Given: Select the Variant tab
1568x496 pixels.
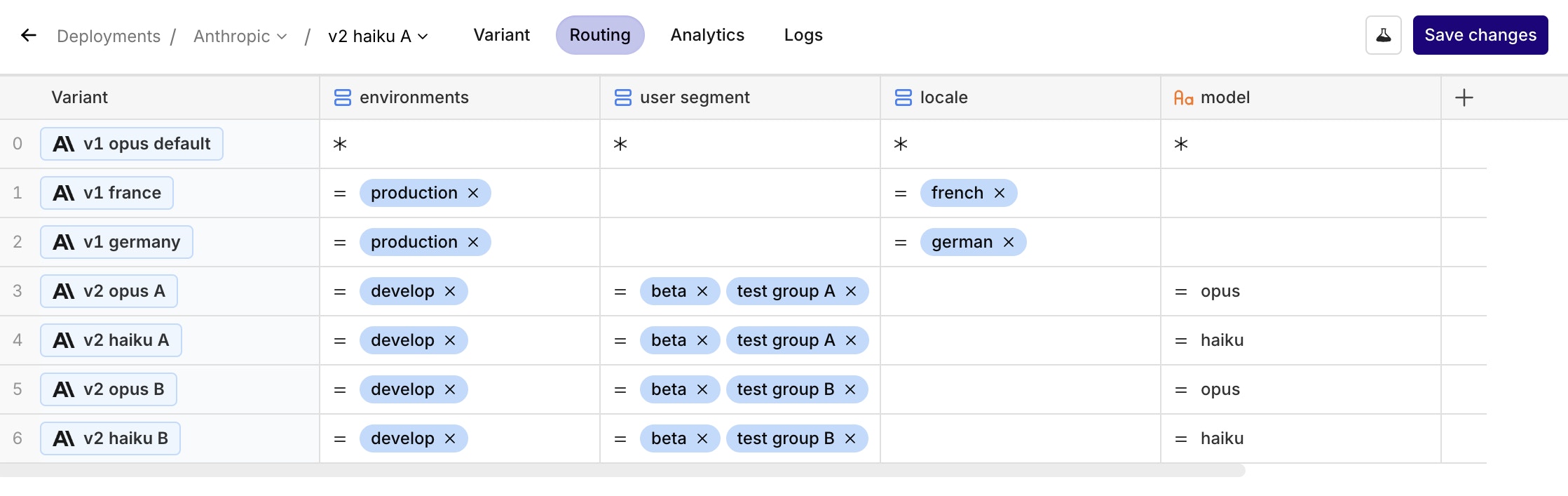Looking at the screenshot, I should point(501,35).
